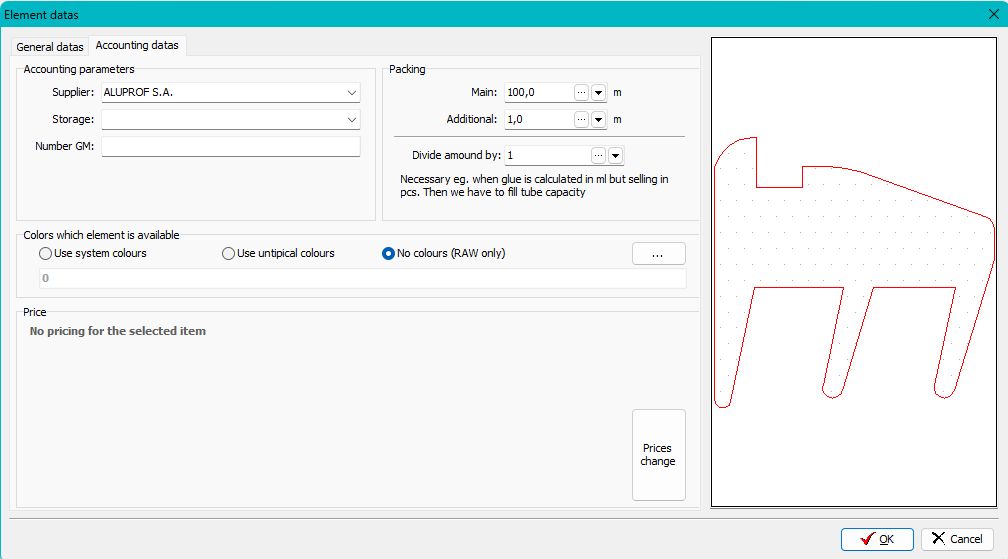The width and height of the screenshot is (1008, 559).
Task: Click into the Number GM field
Action: click(x=230, y=147)
